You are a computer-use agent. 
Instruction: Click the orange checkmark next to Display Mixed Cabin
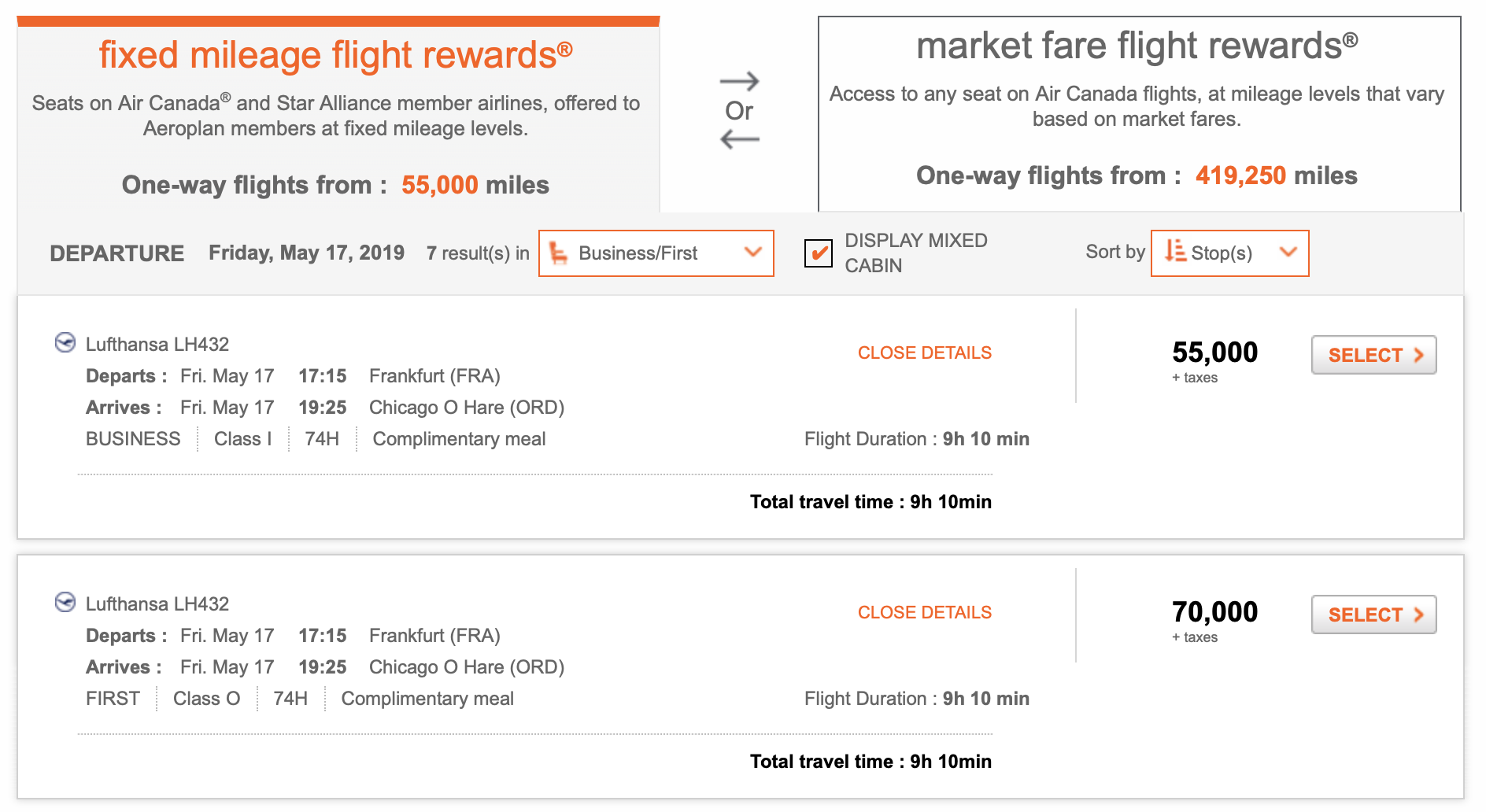[x=819, y=253]
